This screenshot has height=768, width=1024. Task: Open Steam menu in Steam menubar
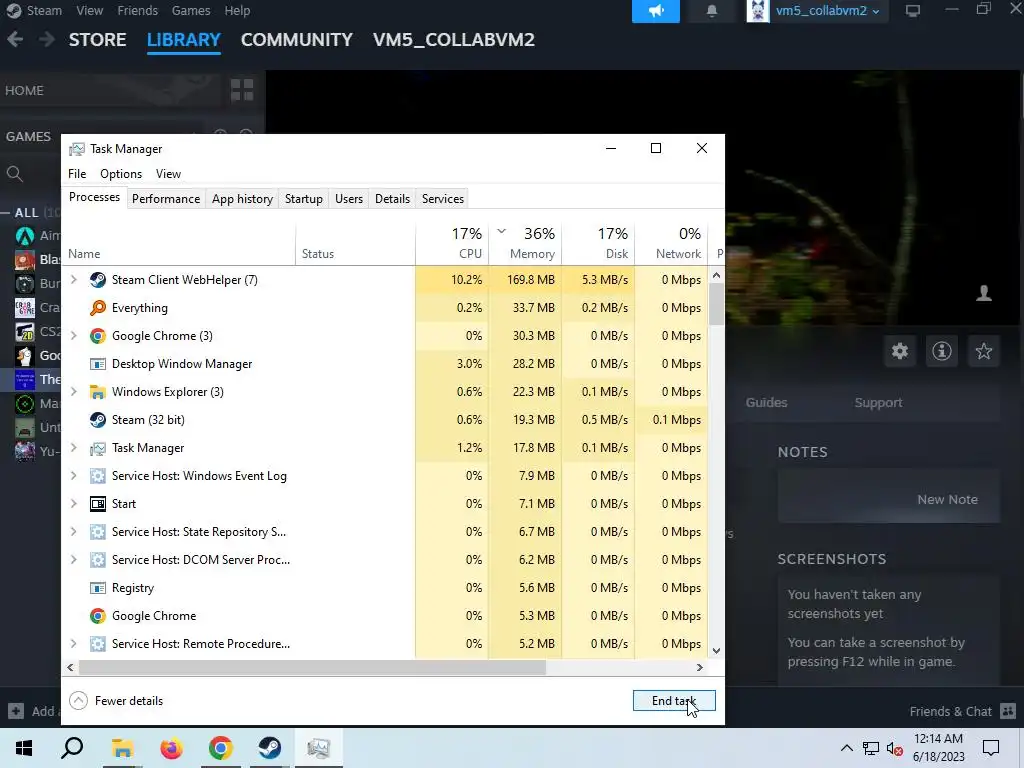pos(44,11)
